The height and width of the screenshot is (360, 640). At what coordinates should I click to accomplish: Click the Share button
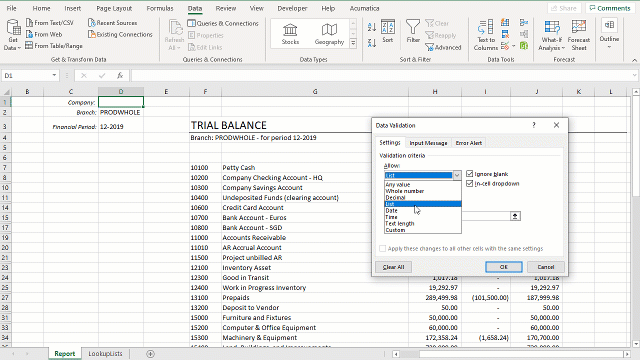tap(564, 8)
